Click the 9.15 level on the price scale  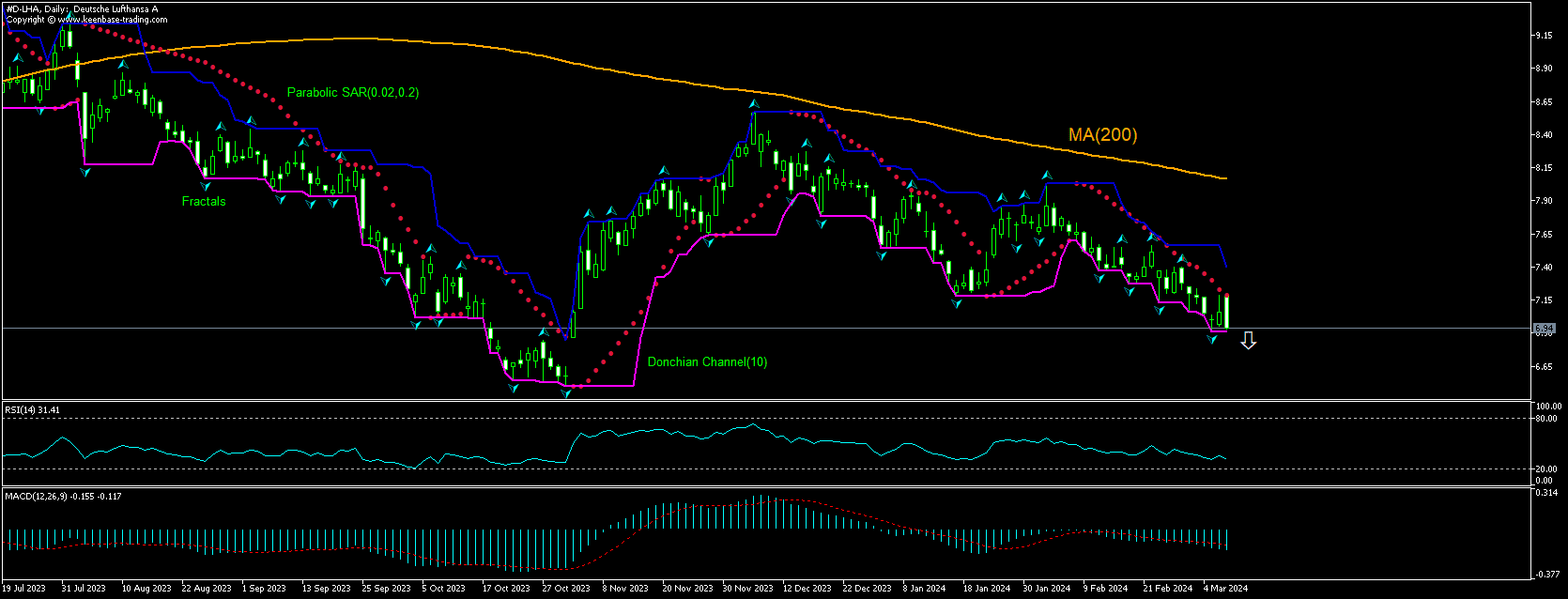pos(1543,36)
